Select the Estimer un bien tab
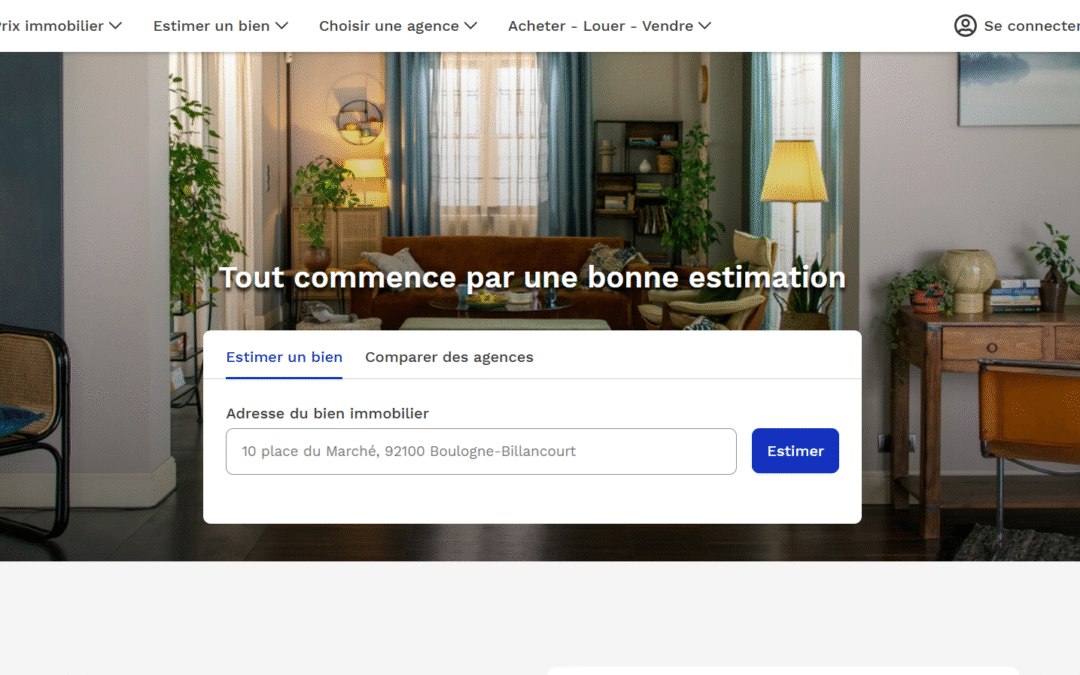The image size is (1080, 675). coord(284,357)
